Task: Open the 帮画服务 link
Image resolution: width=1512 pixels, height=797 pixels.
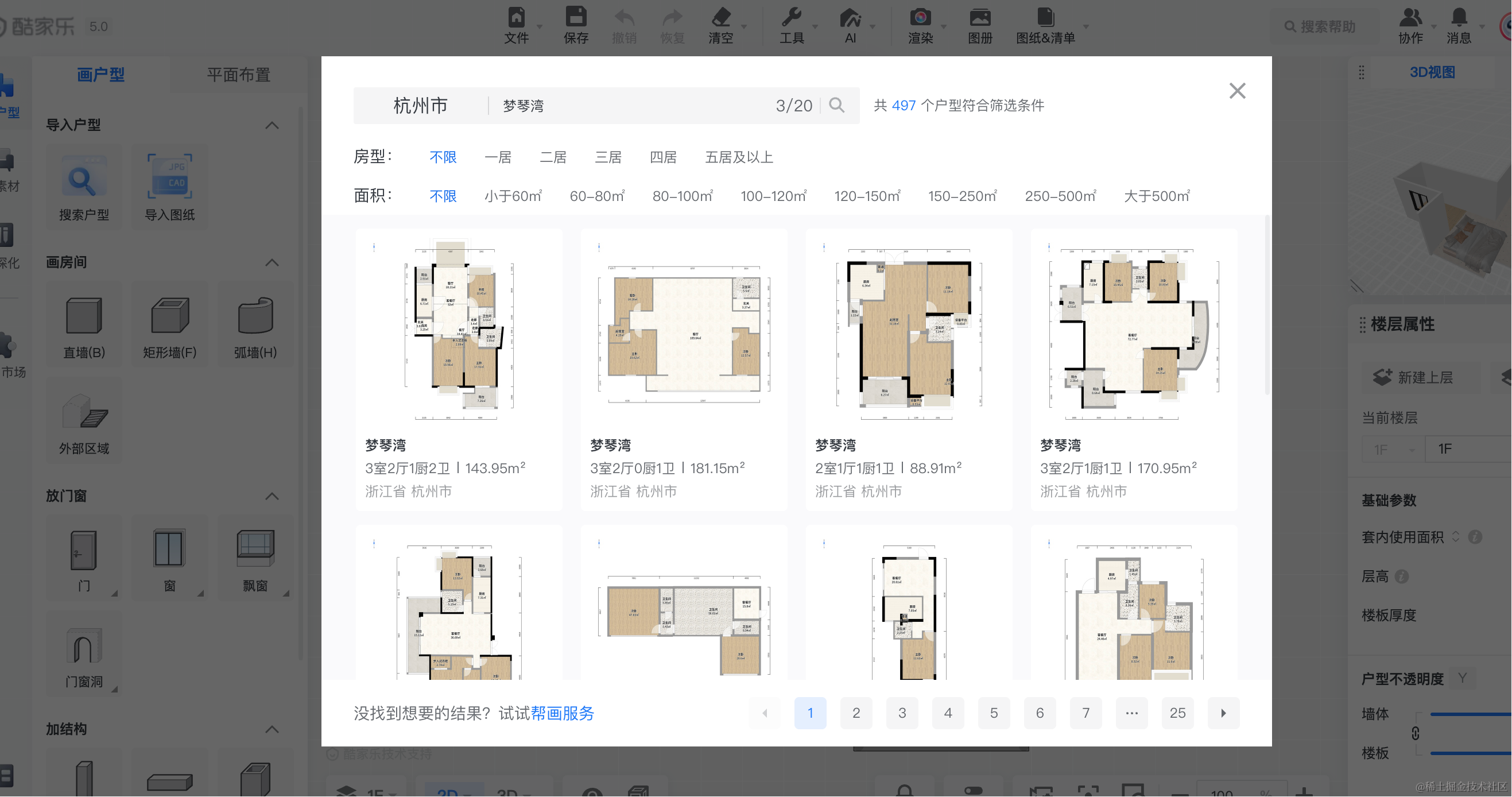Action: [x=562, y=713]
